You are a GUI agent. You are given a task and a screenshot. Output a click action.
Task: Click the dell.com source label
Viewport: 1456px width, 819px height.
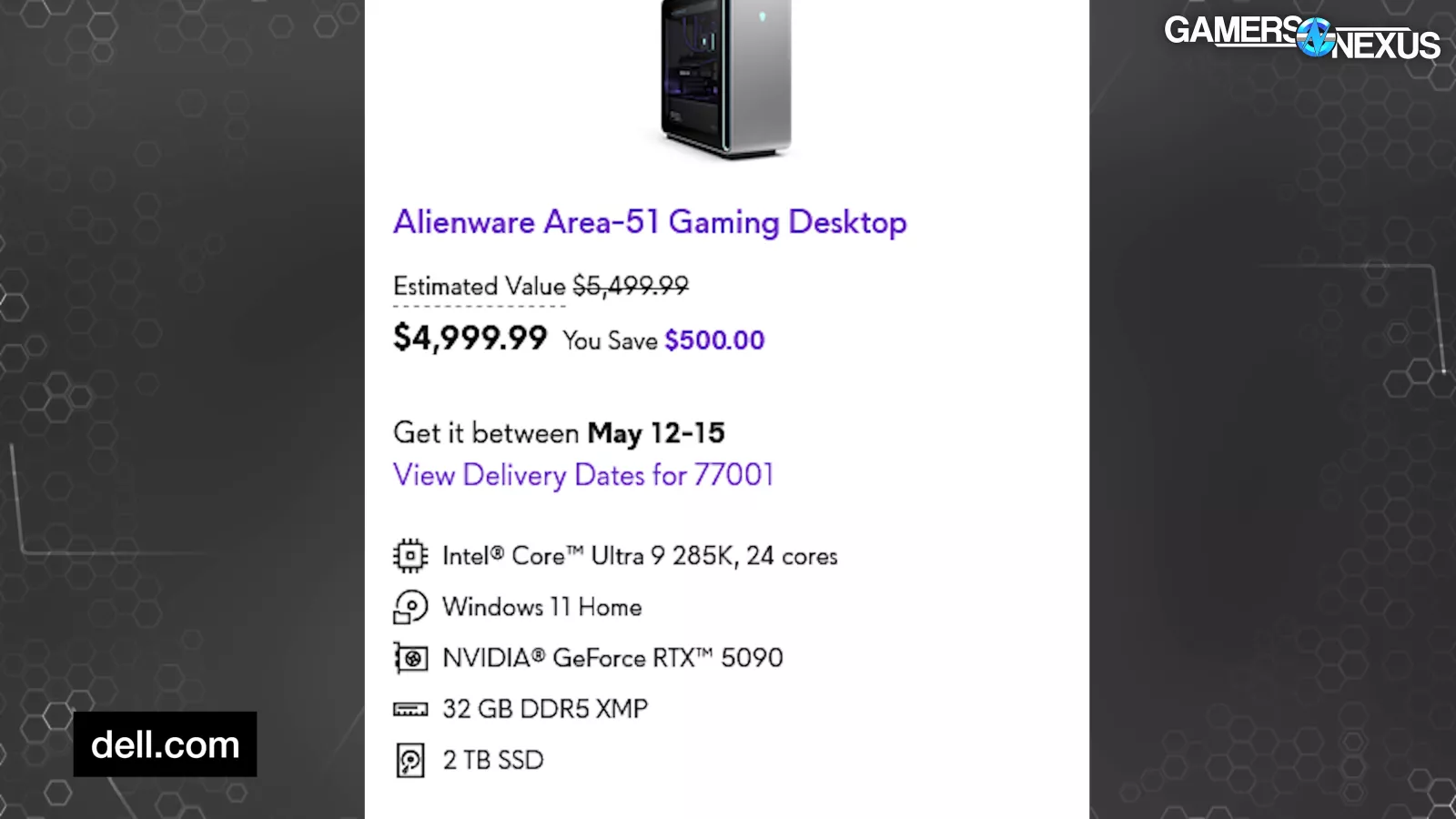pyautogui.click(x=165, y=744)
